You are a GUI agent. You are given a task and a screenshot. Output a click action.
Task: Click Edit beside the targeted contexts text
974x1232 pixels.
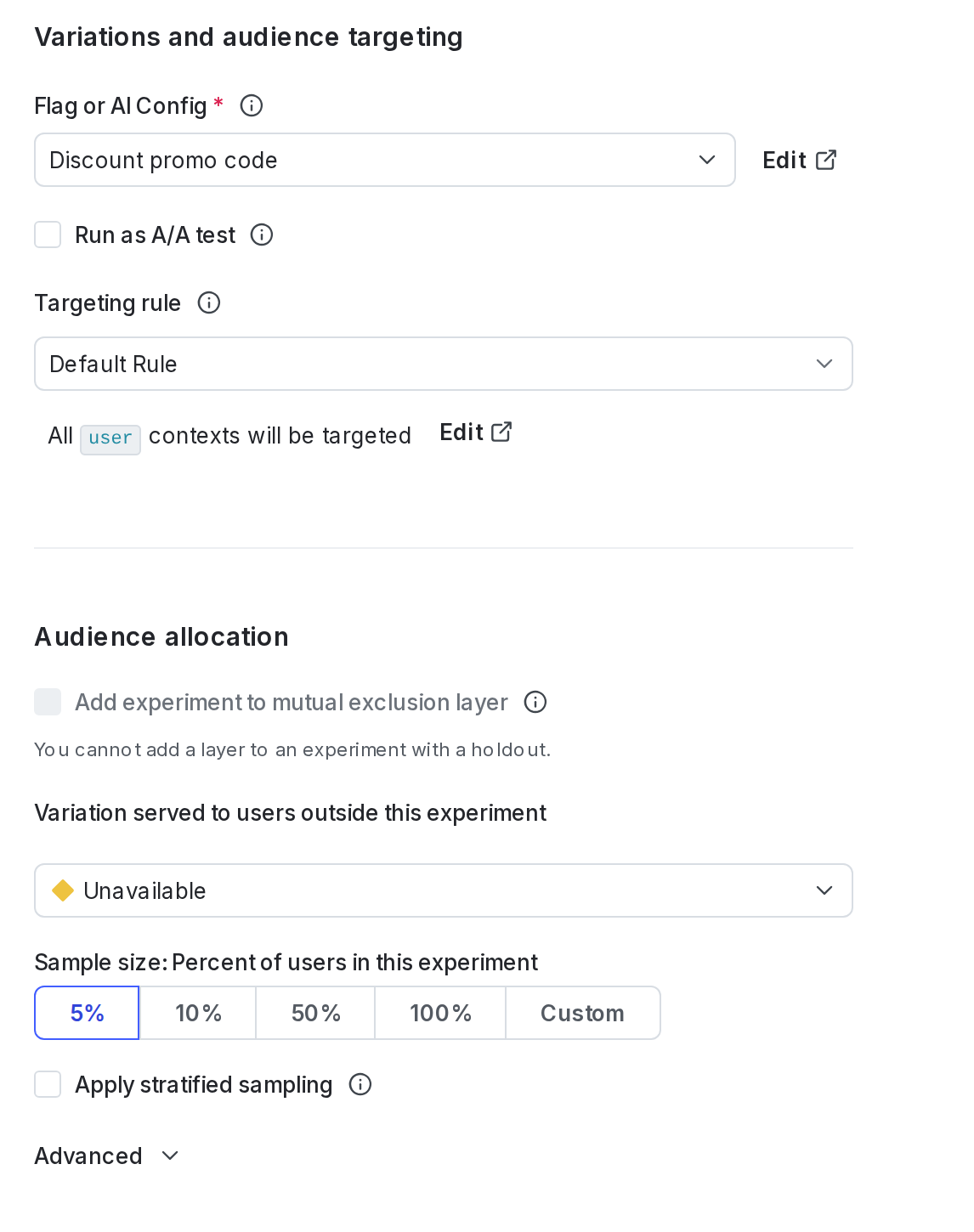(x=462, y=432)
